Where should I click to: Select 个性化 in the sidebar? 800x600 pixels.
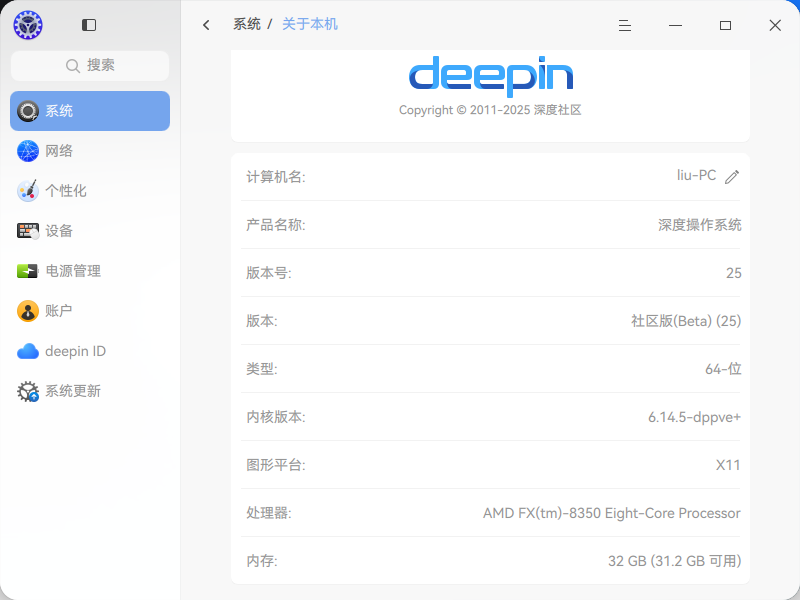point(90,191)
